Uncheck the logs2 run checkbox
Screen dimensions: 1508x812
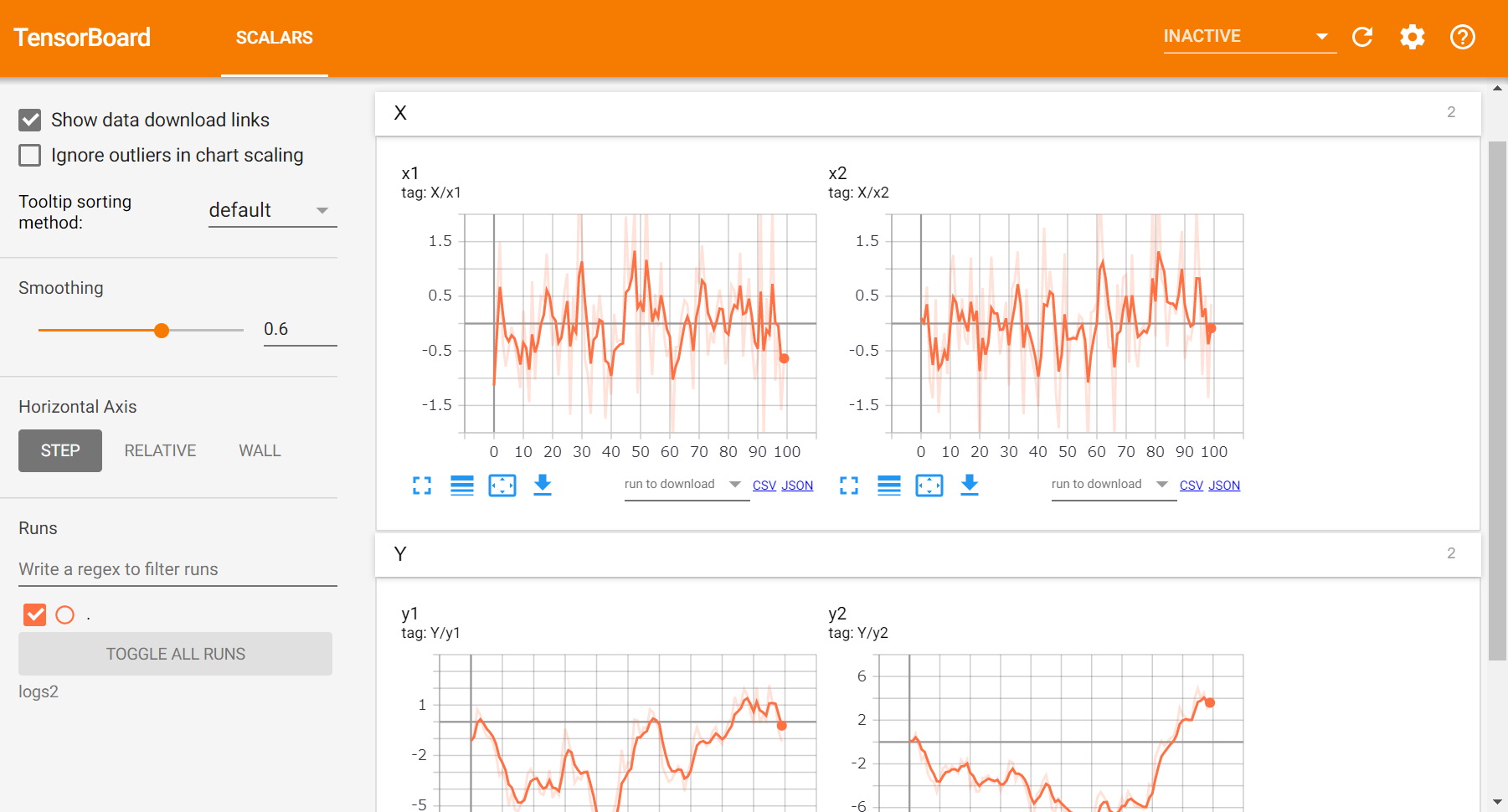point(34,614)
